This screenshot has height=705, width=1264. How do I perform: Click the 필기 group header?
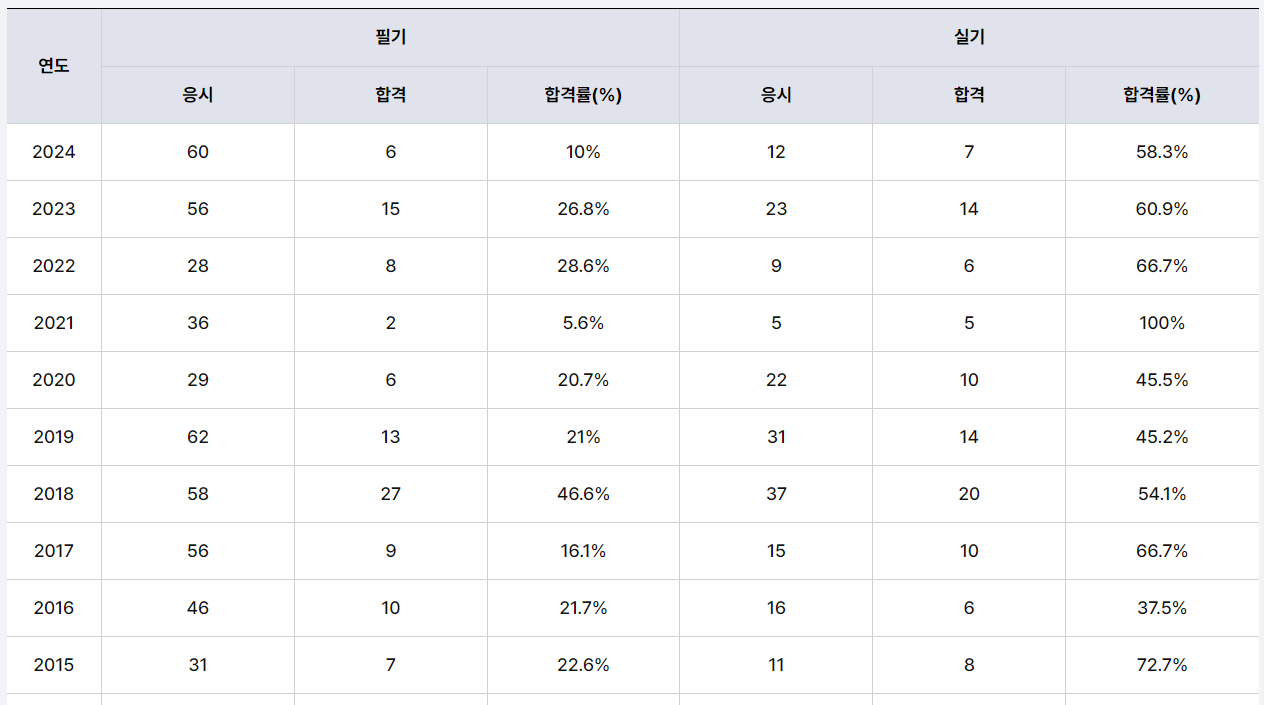390,38
